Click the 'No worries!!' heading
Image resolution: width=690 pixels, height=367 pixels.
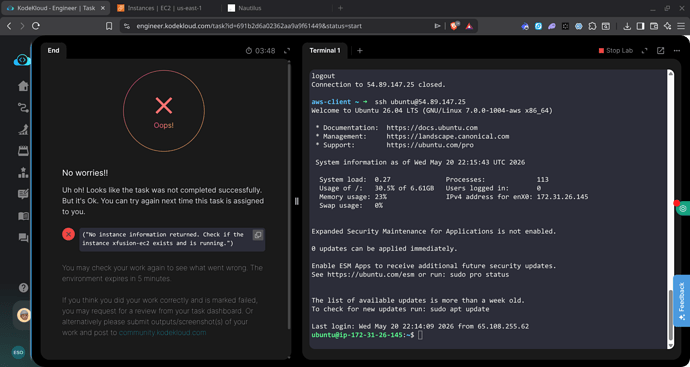pyautogui.click(x=85, y=173)
